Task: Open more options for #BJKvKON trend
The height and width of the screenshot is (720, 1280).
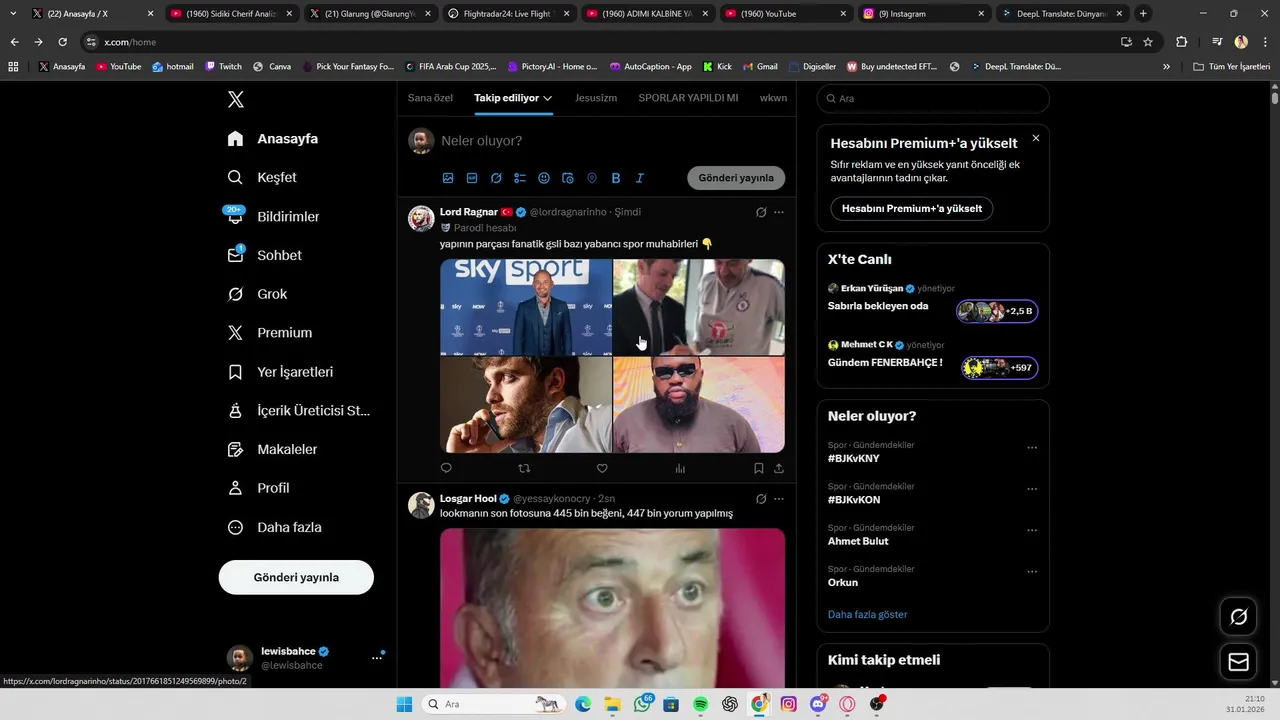Action: [1032, 489]
